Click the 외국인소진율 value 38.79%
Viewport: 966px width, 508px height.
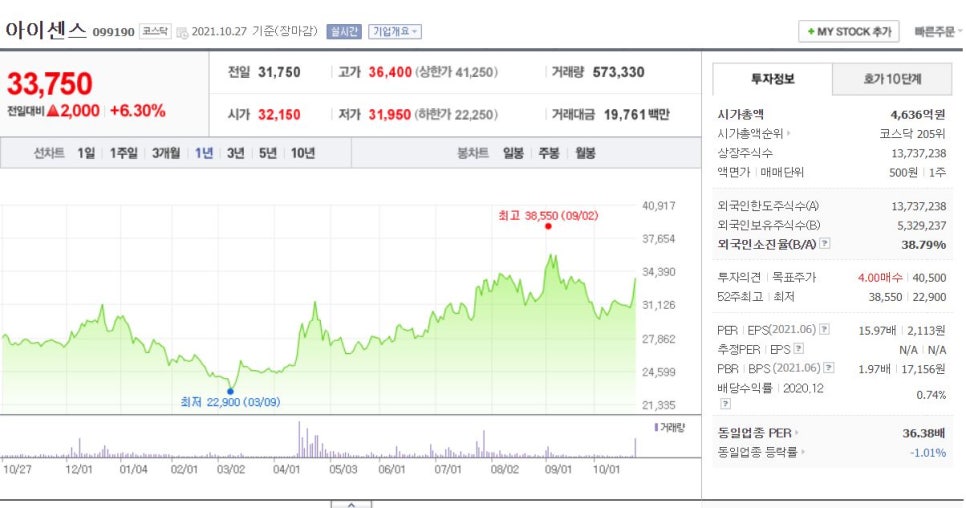pos(923,244)
